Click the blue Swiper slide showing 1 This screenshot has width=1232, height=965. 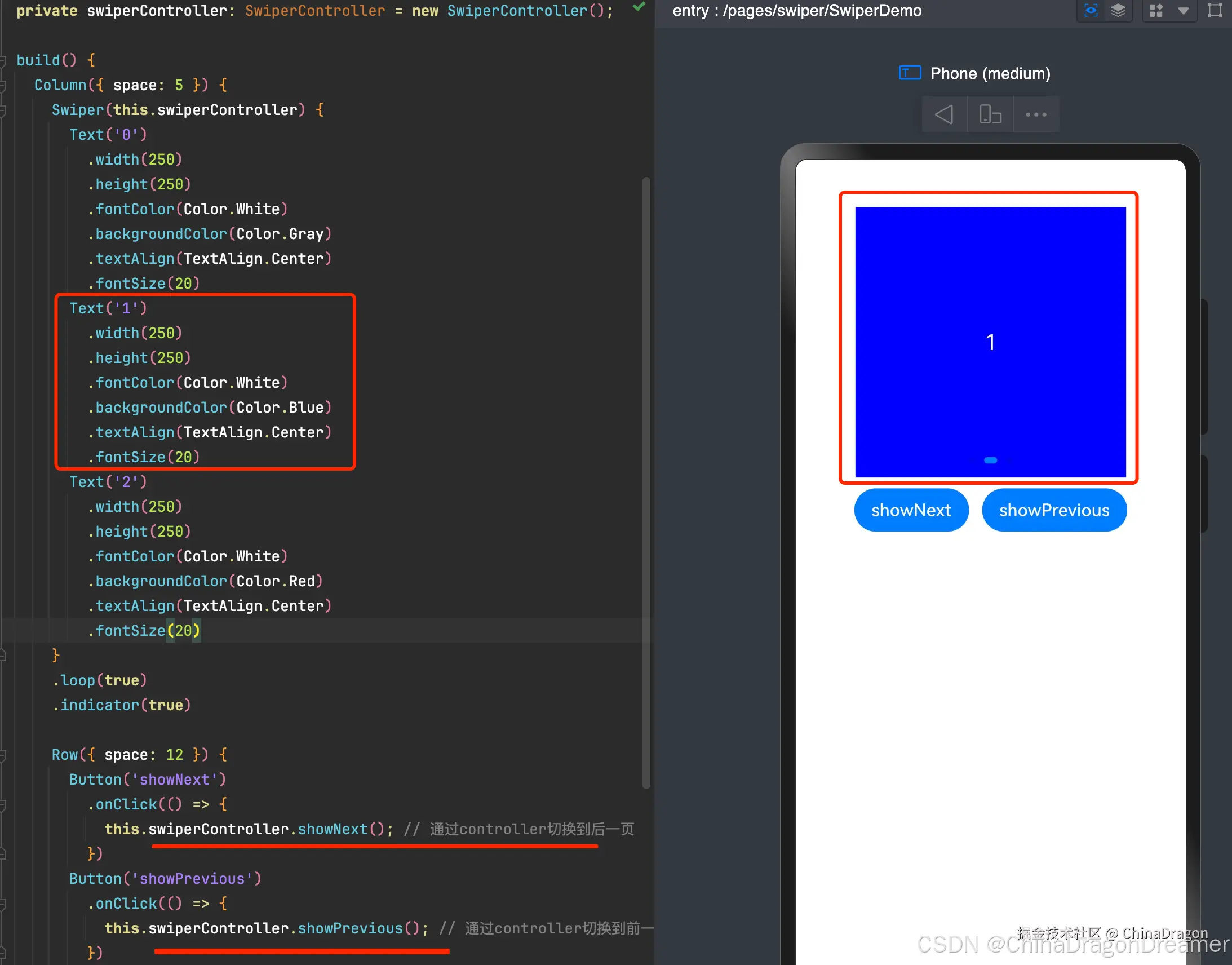990,342
